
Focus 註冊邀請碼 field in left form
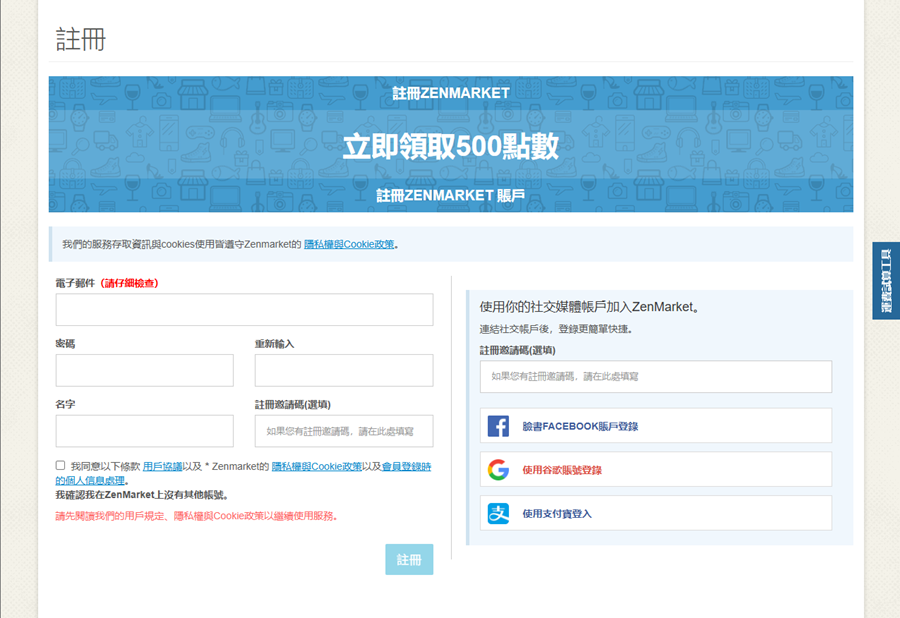[344, 431]
